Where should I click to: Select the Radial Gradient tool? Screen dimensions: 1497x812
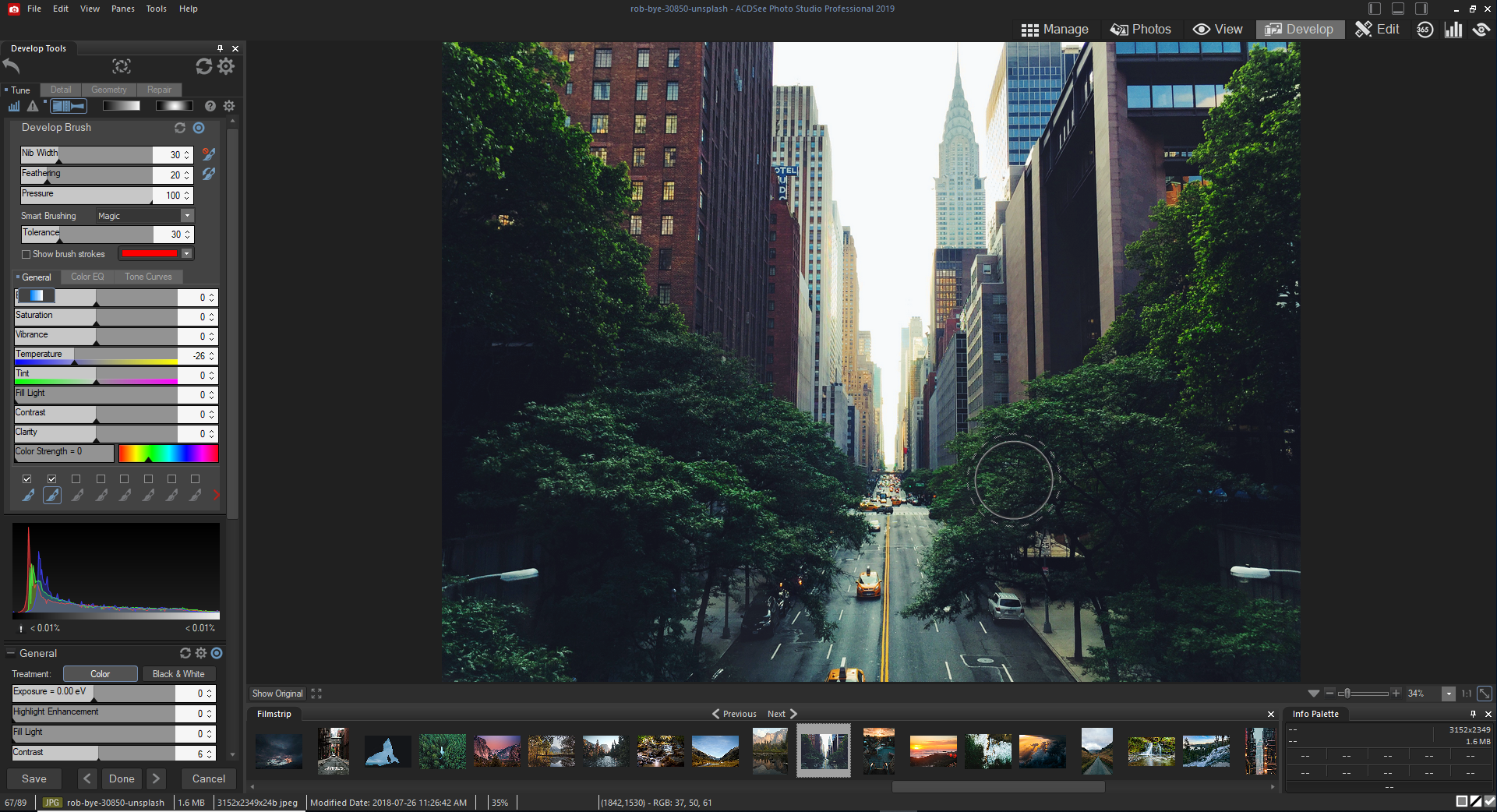(173, 106)
